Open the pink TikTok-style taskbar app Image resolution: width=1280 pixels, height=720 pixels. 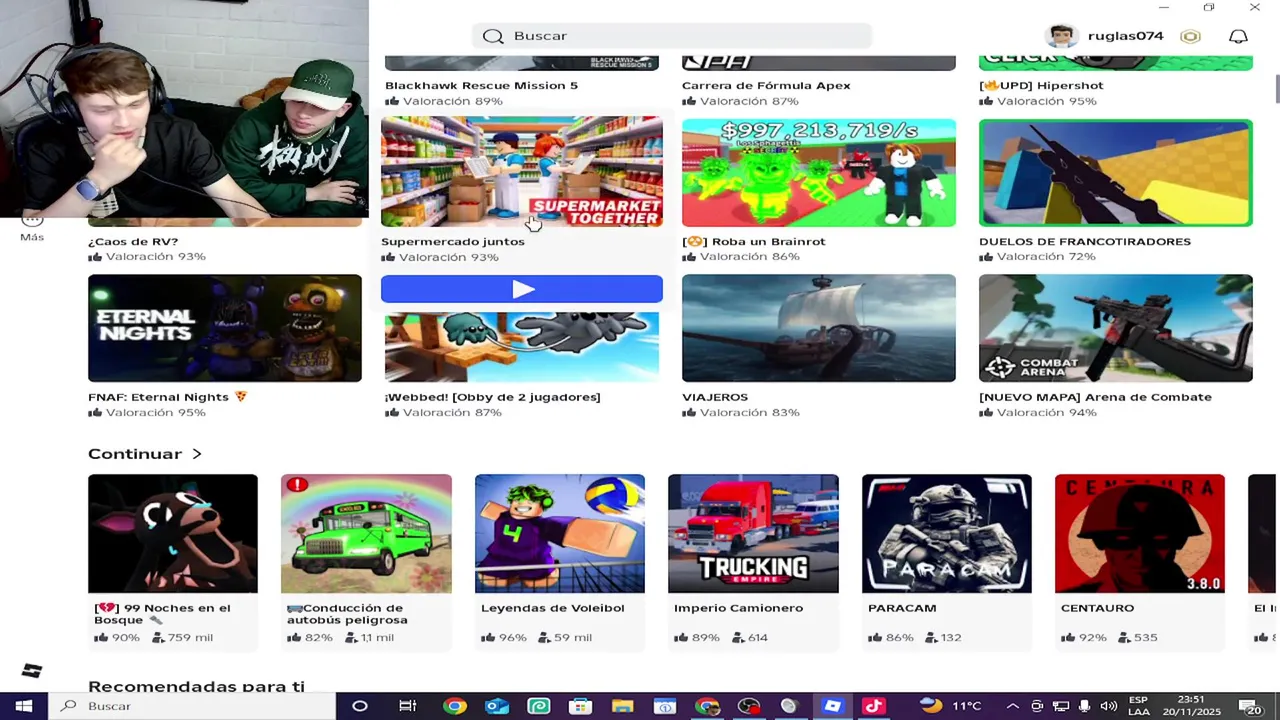(873, 706)
